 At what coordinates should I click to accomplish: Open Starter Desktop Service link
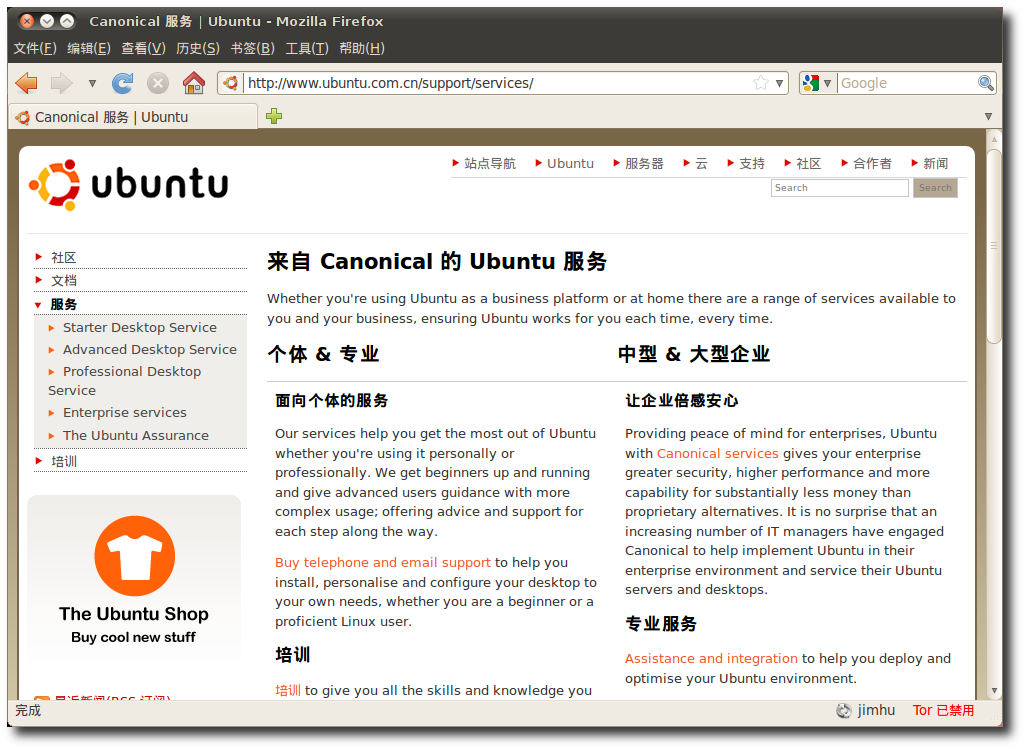pos(139,327)
